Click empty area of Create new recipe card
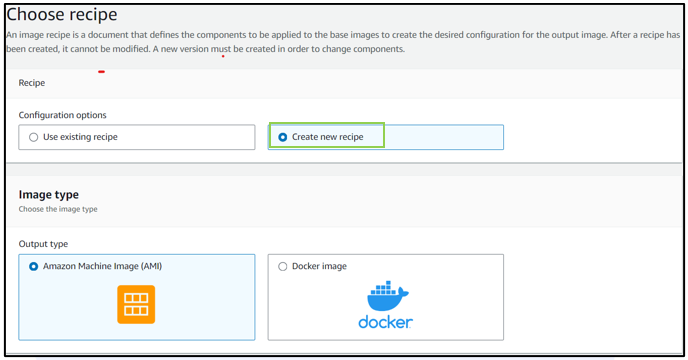Screen dimensions: 688x360 pyautogui.click(x=443, y=137)
